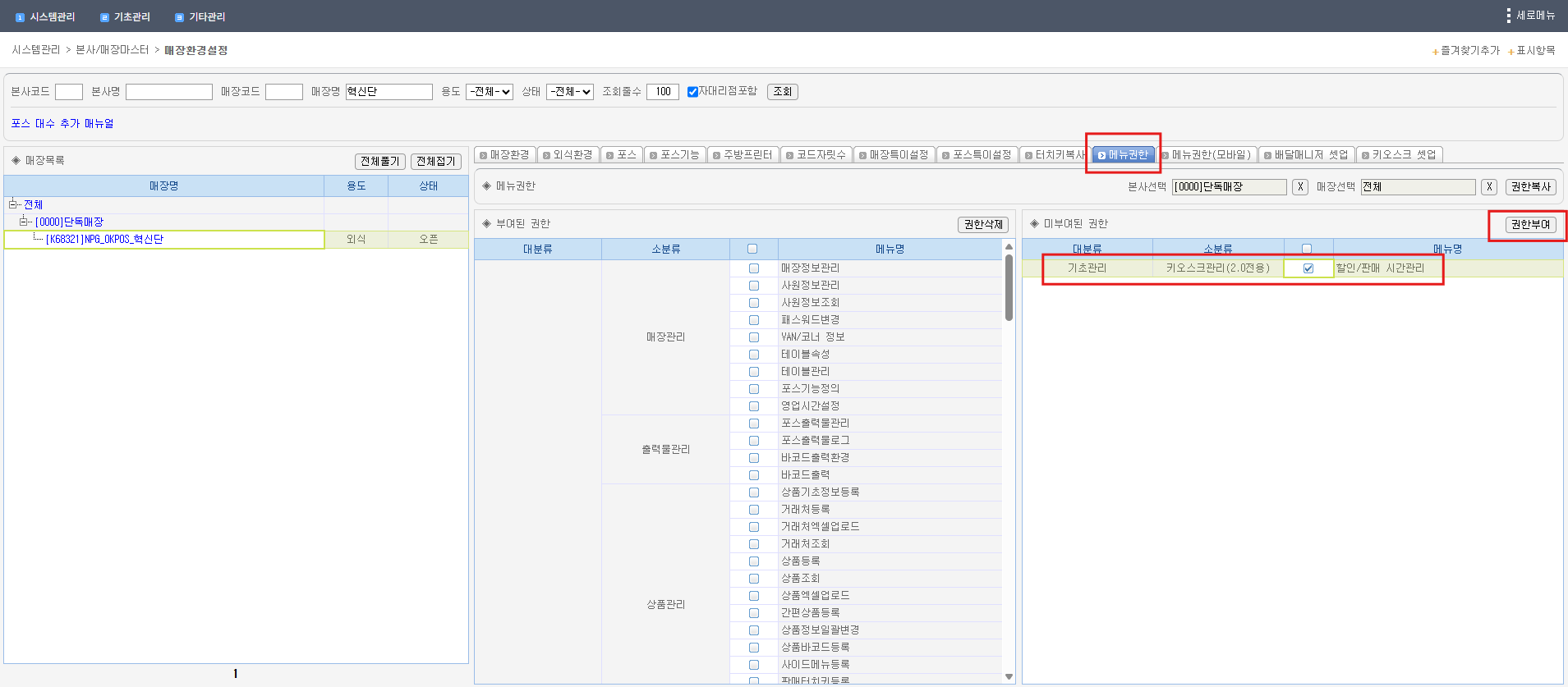Clear 본사선택 field with X button

click(1299, 187)
